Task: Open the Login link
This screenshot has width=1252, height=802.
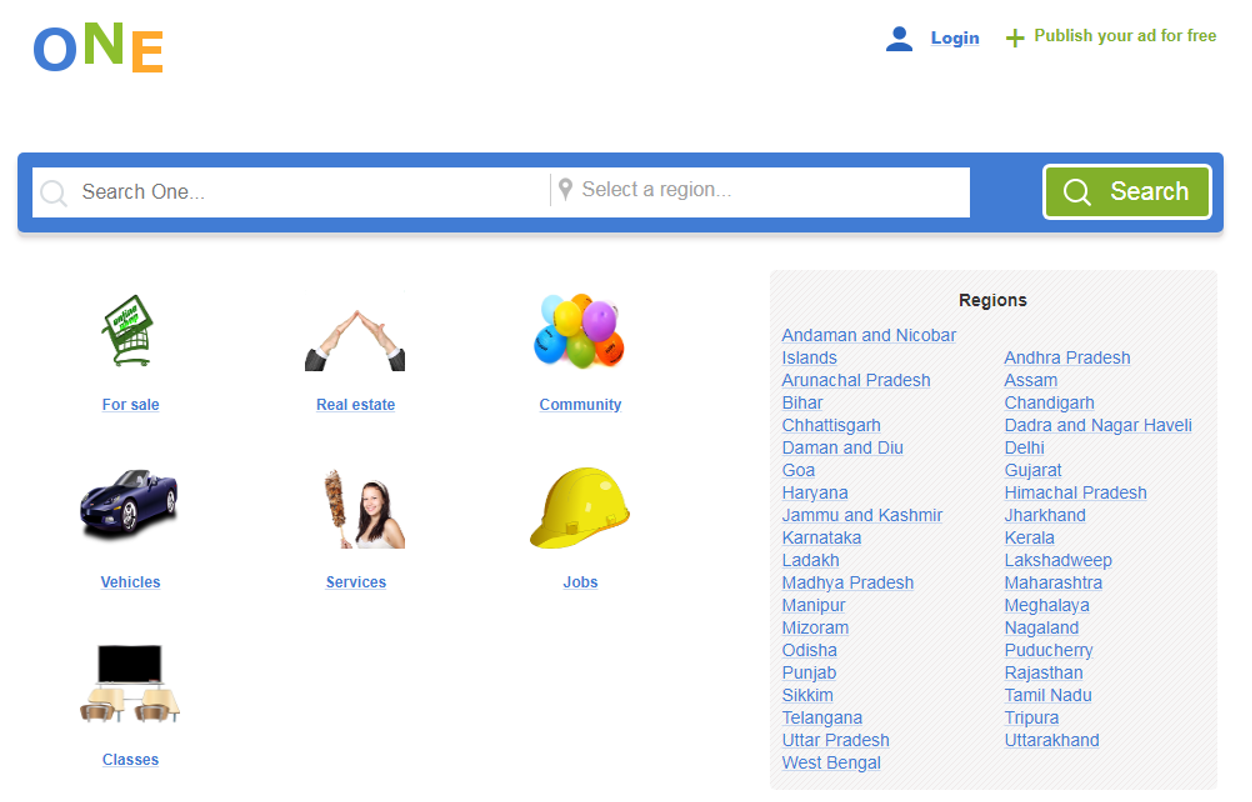Action: pos(955,37)
